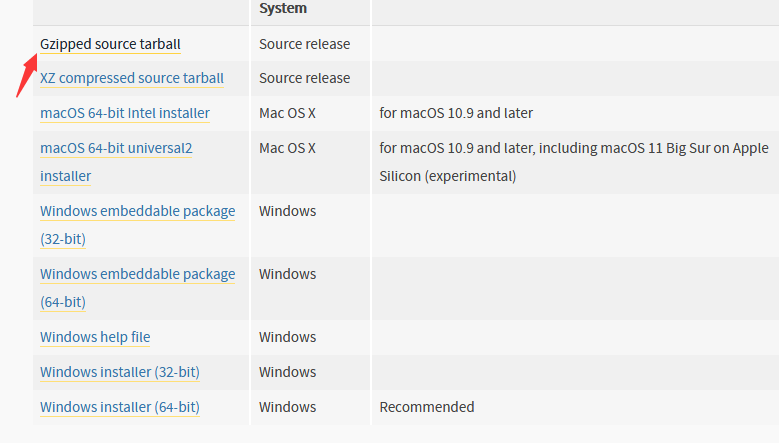Click the System column header

pos(283,8)
